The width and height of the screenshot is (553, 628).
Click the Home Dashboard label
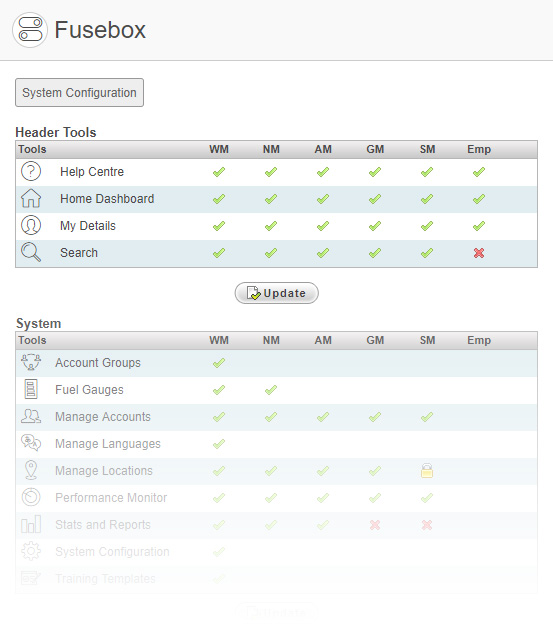point(107,199)
